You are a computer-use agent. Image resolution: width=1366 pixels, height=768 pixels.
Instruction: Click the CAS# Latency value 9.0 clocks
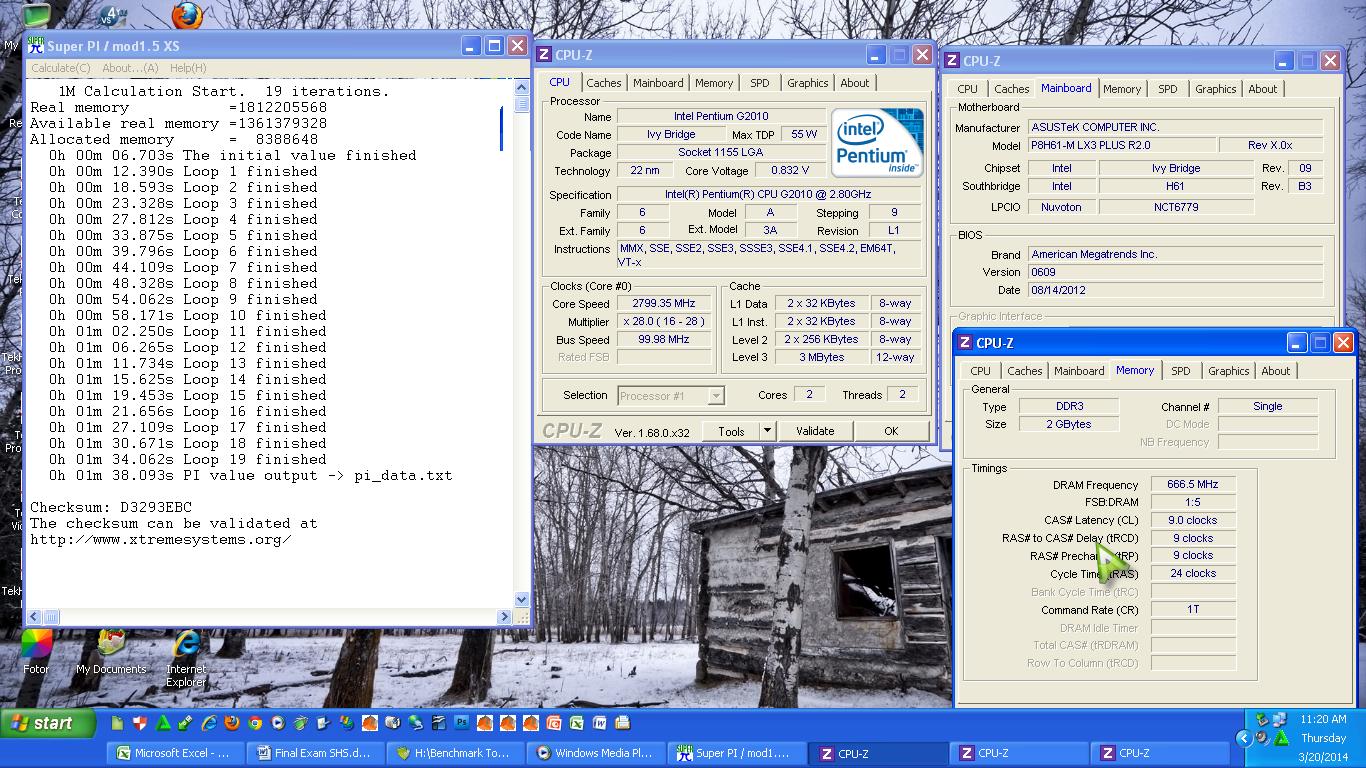click(x=1192, y=520)
